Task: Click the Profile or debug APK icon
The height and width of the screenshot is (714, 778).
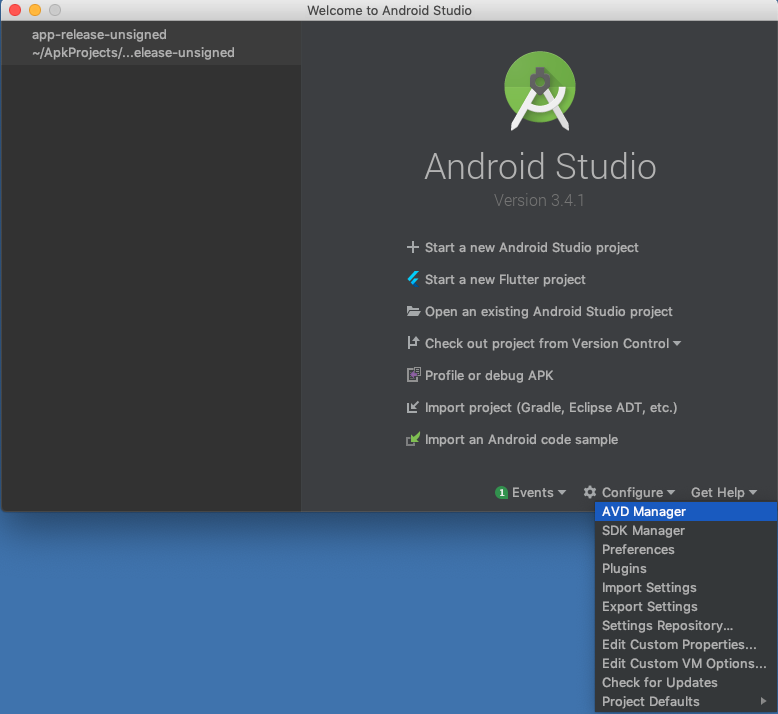Action: [413, 375]
